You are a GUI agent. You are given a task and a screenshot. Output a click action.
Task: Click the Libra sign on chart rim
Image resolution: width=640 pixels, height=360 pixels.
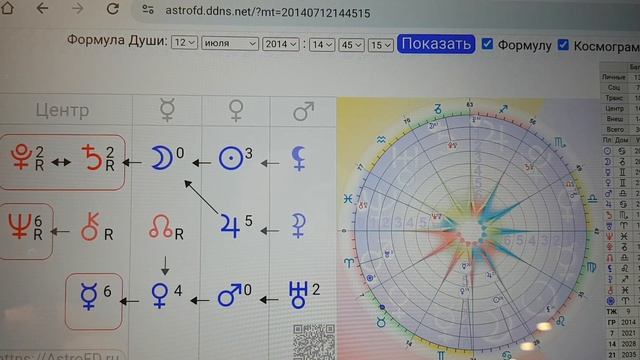point(592,199)
